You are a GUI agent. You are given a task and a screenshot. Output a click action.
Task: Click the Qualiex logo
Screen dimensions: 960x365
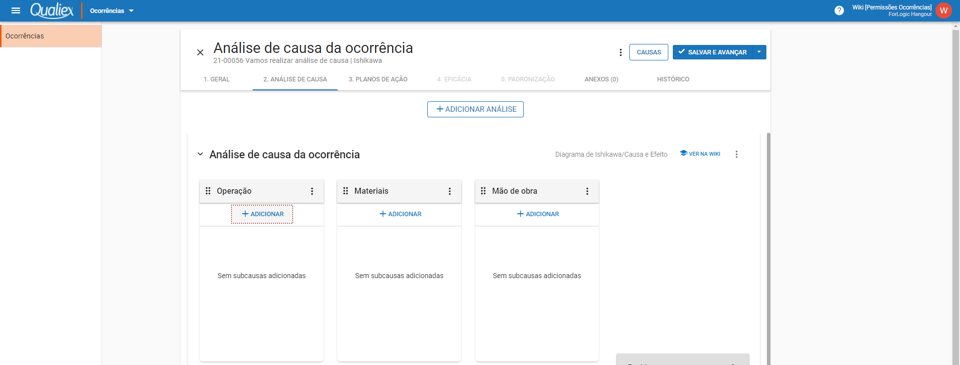pyautogui.click(x=52, y=10)
